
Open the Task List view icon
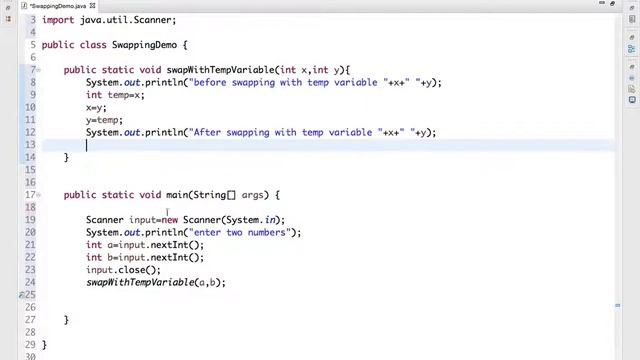click(632, 19)
